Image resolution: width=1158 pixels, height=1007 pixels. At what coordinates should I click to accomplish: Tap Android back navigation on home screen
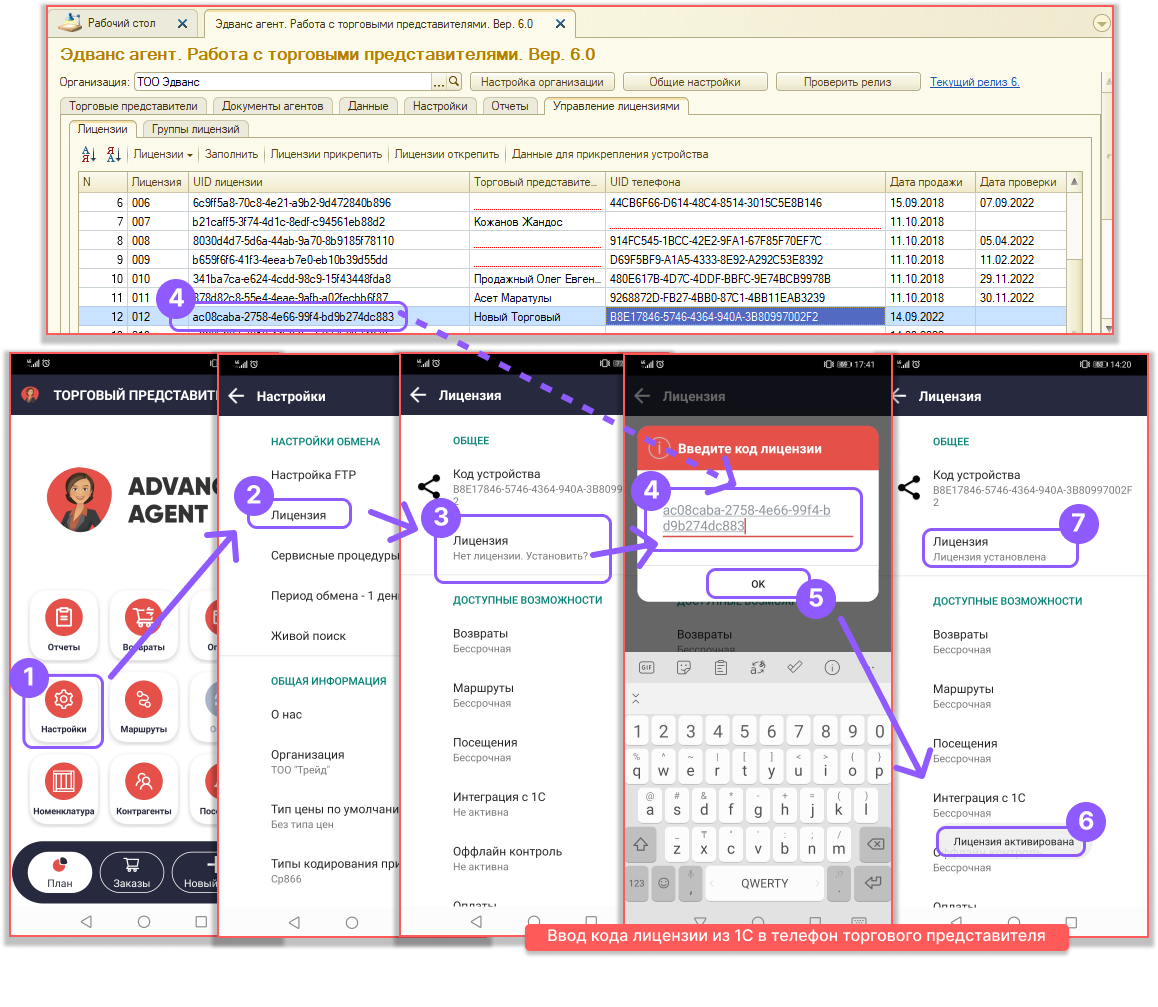86,921
